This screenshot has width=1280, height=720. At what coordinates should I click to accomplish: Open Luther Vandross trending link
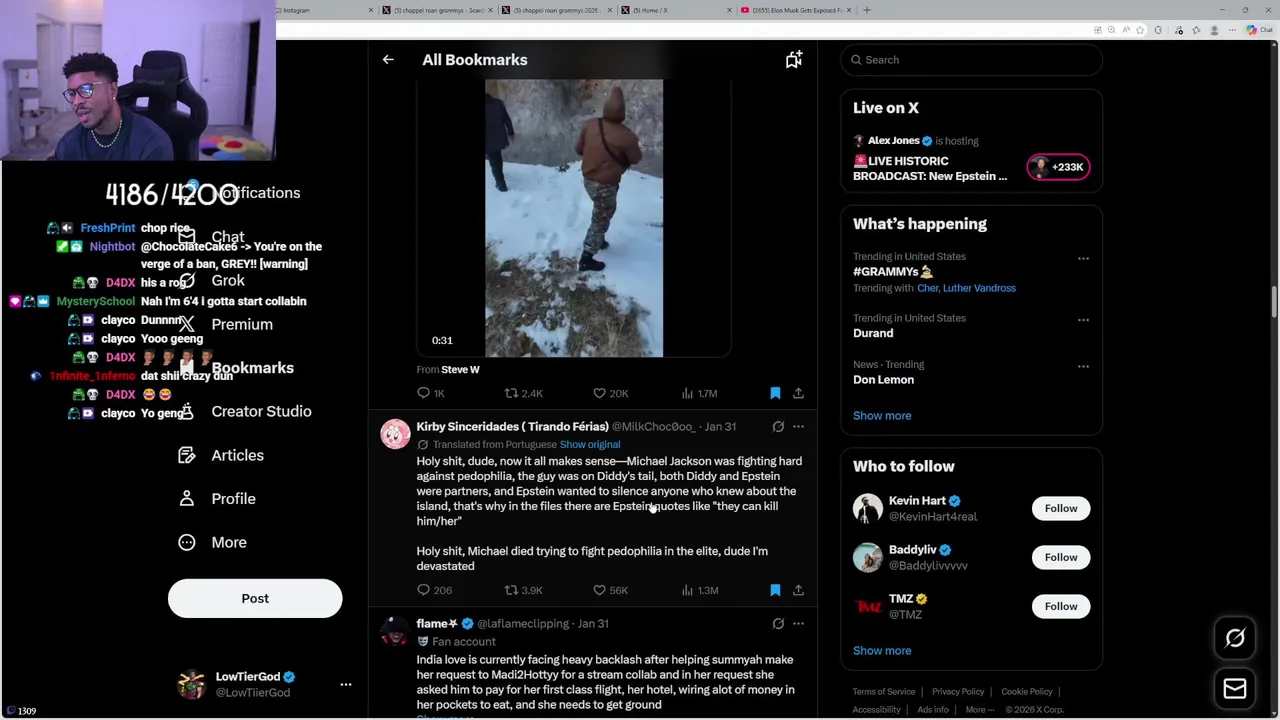(980, 288)
